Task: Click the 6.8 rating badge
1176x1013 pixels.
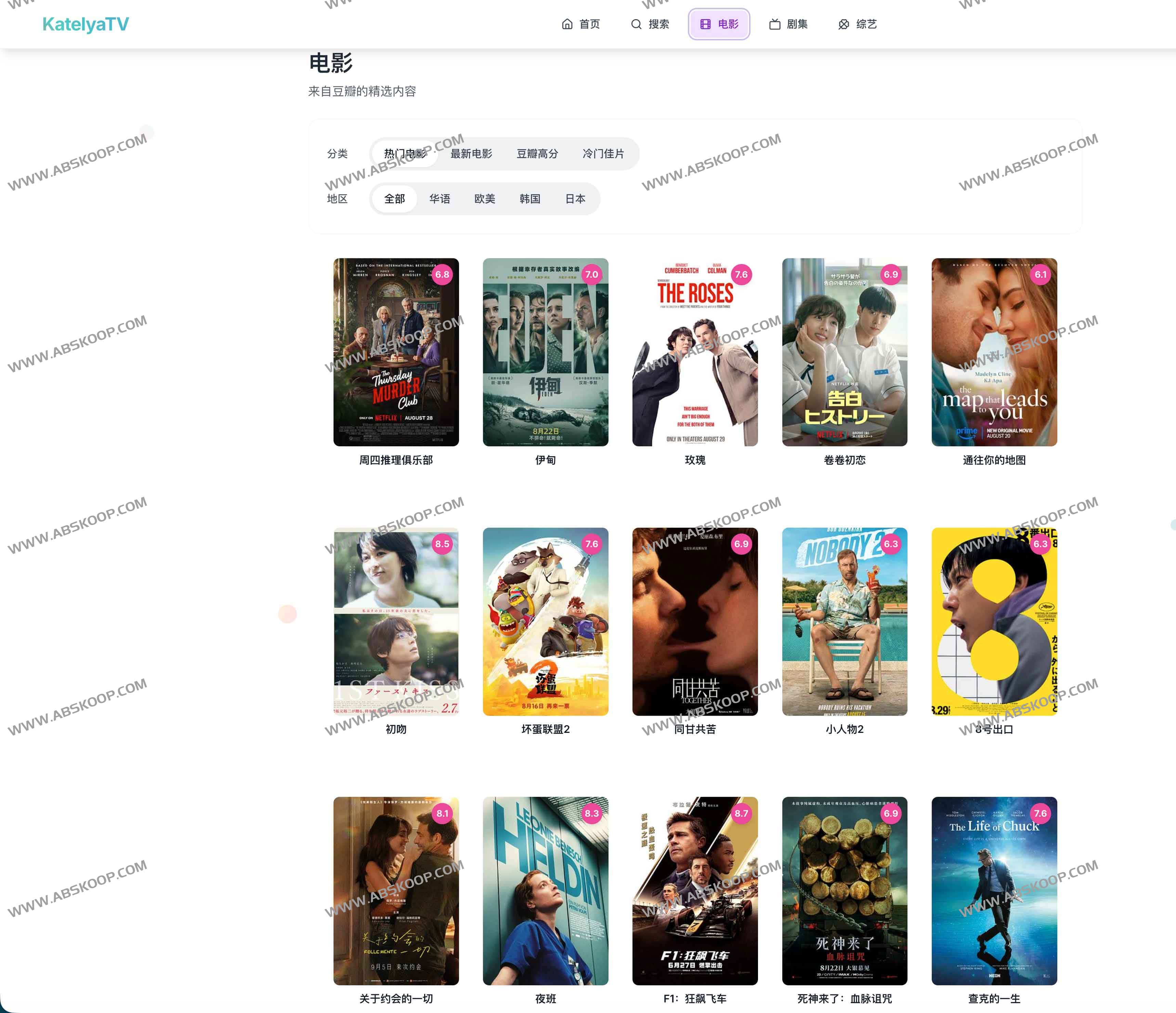Action: point(442,275)
